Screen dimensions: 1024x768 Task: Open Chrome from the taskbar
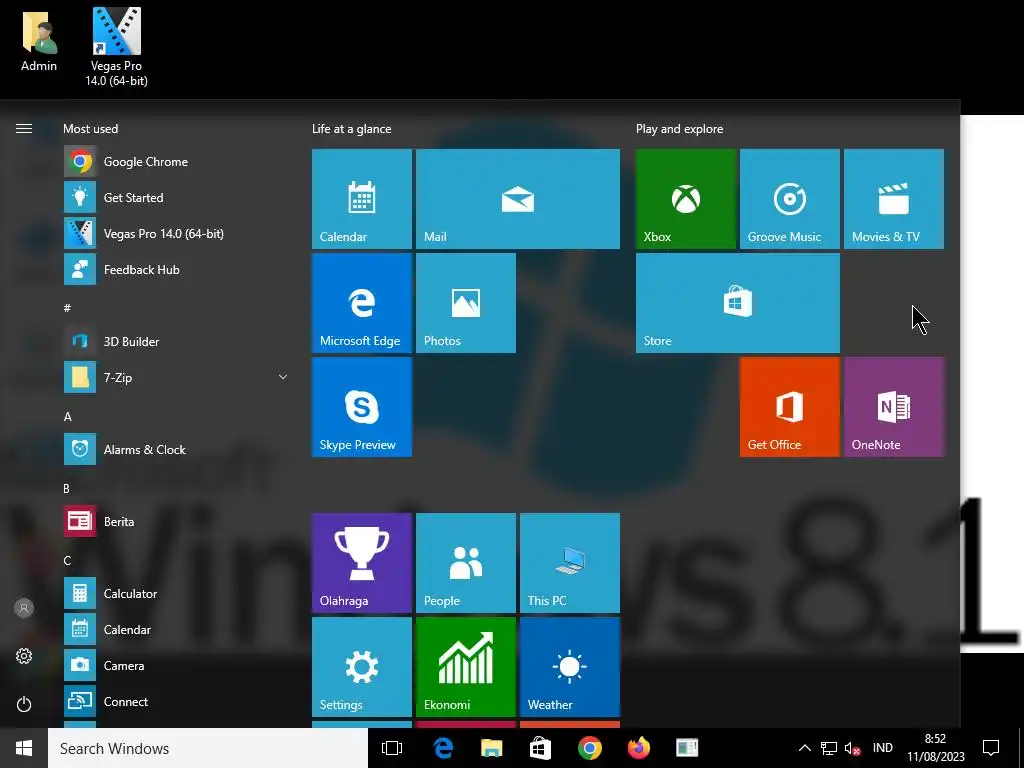click(590, 748)
